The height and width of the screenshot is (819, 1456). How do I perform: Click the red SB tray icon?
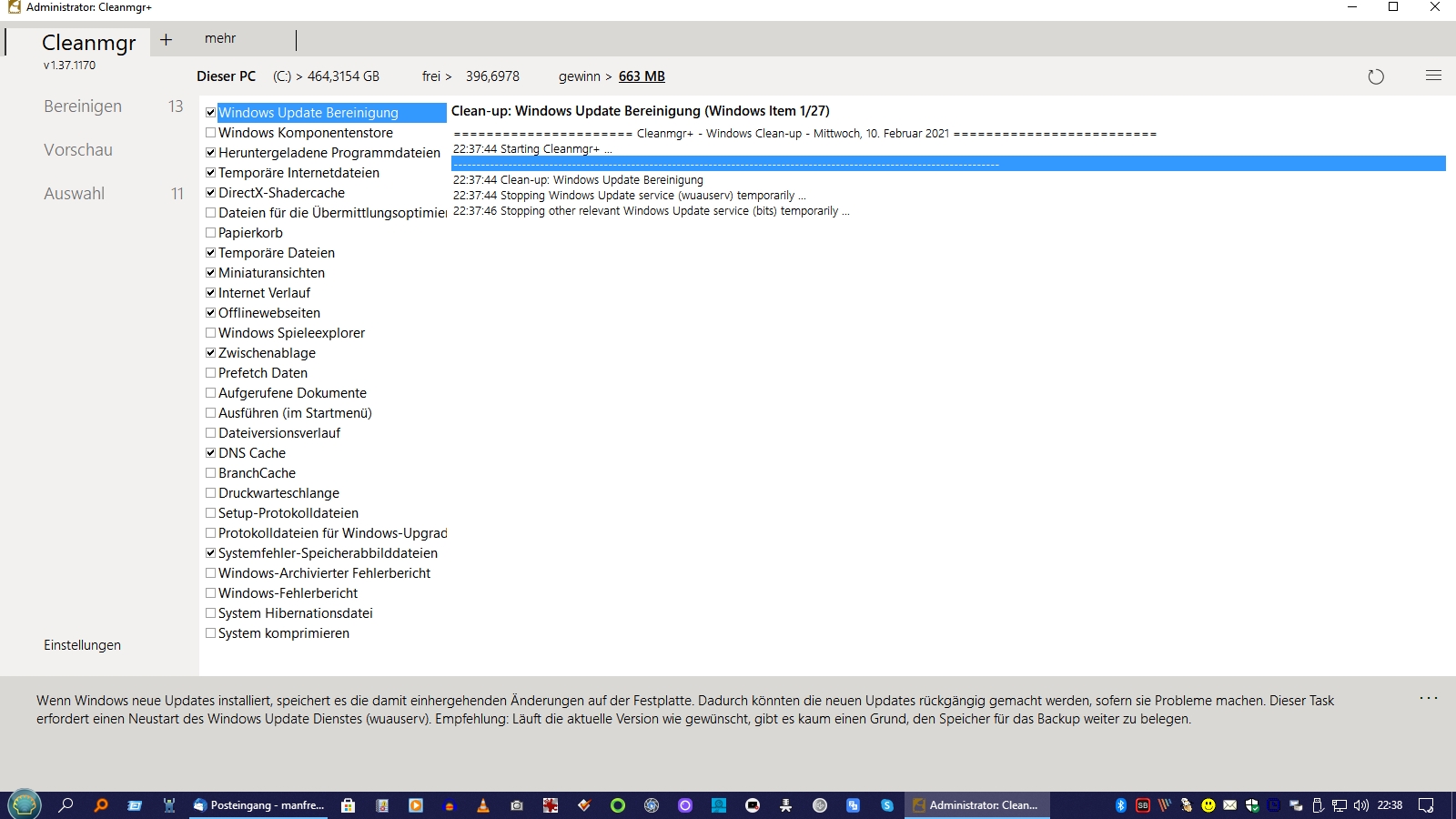(x=1143, y=805)
